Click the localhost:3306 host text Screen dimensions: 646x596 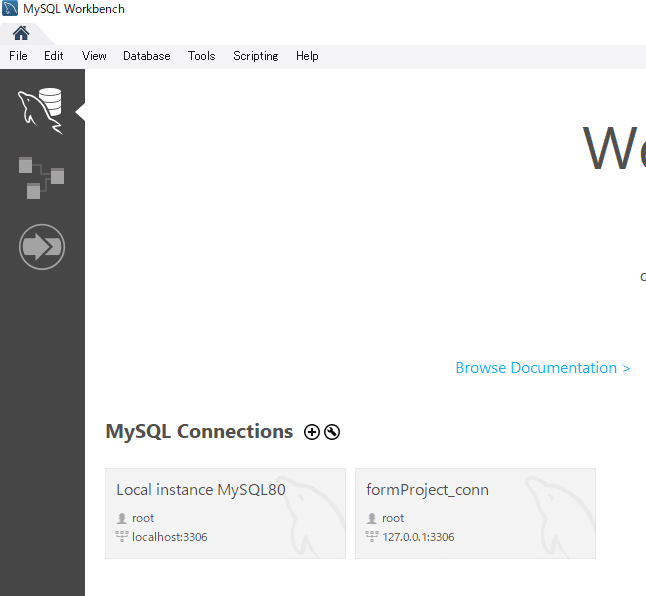pyautogui.click(x=169, y=537)
